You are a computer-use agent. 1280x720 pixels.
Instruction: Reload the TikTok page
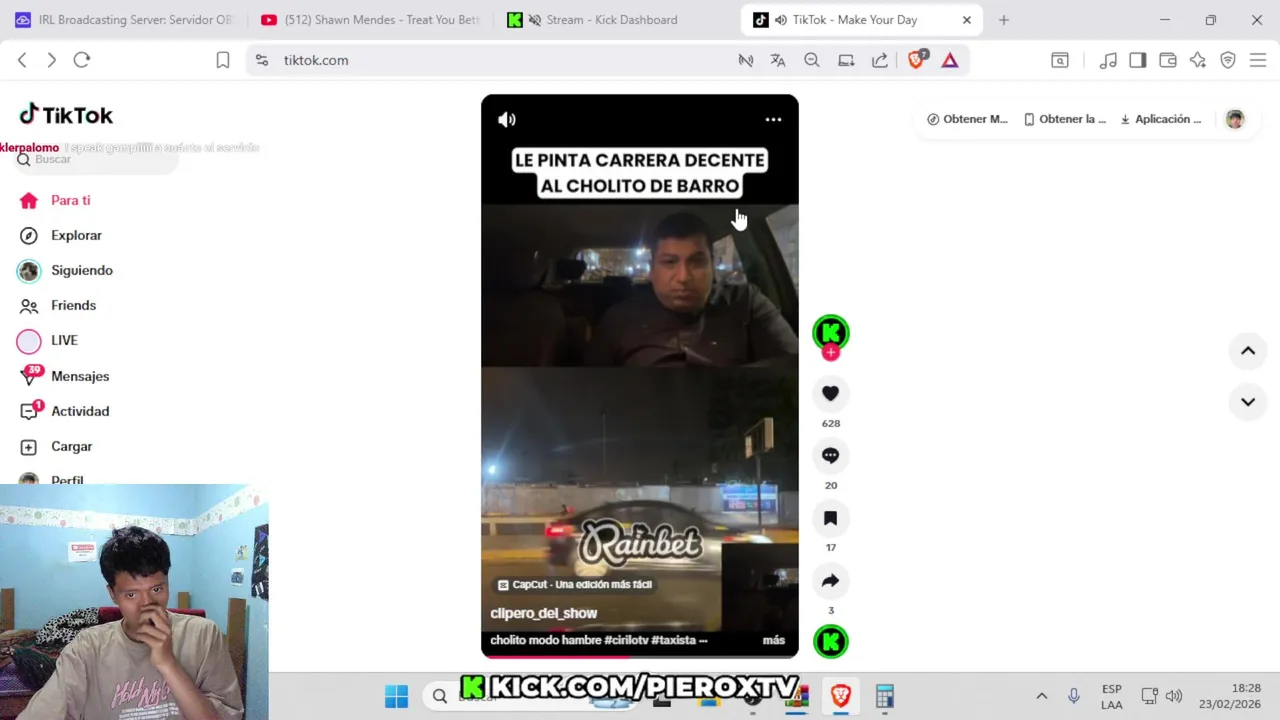(82, 60)
